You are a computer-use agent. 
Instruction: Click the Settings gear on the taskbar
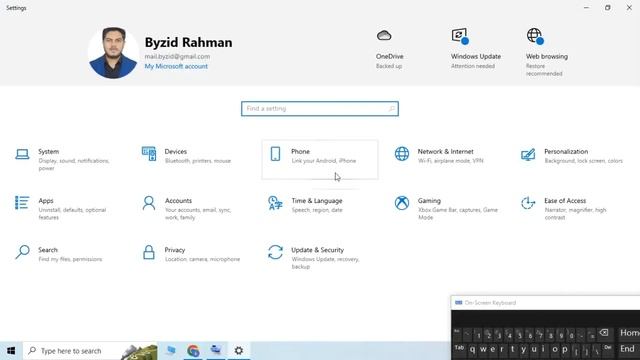(x=239, y=351)
